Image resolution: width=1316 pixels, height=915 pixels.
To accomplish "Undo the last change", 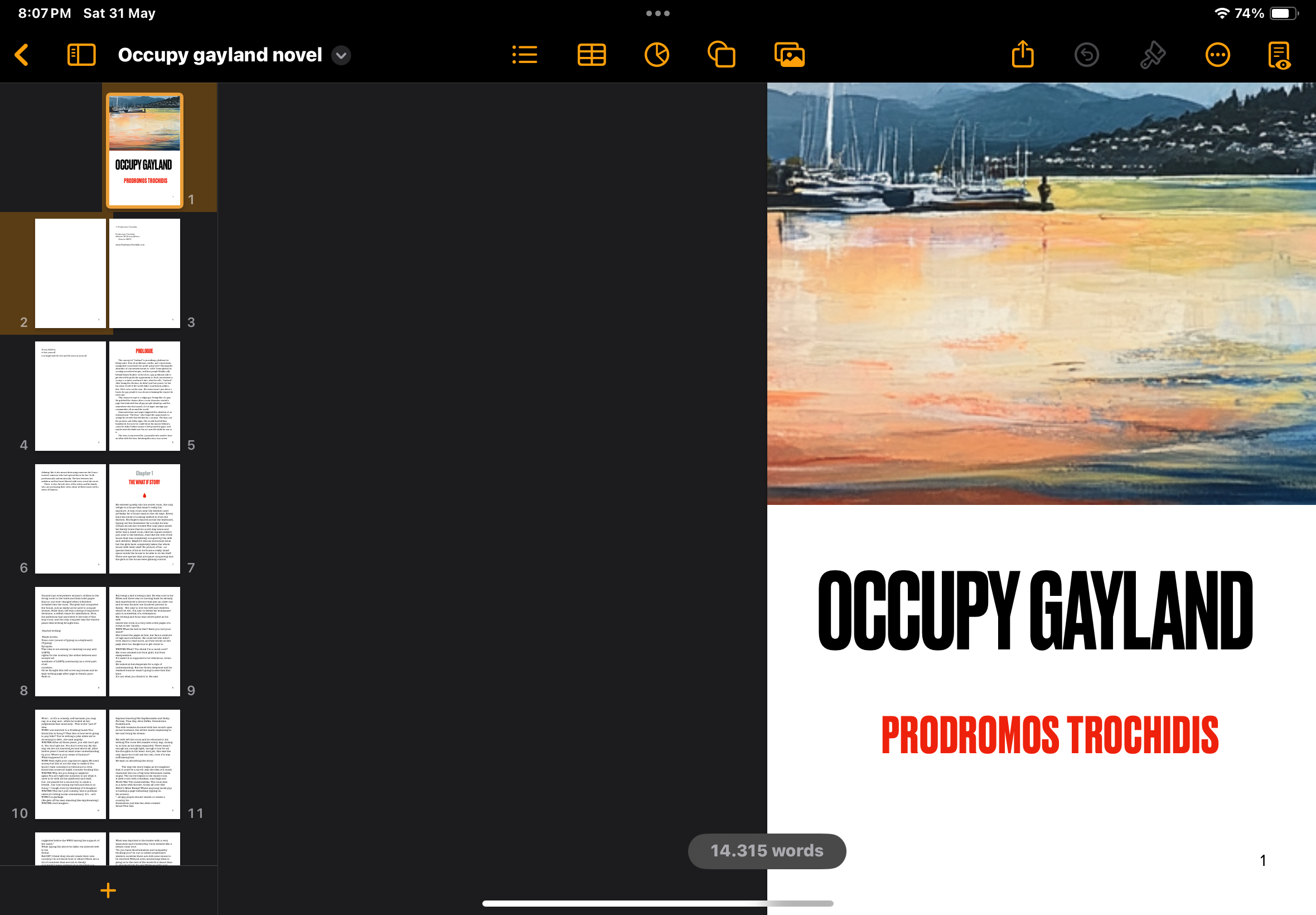I will (1087, 55).
